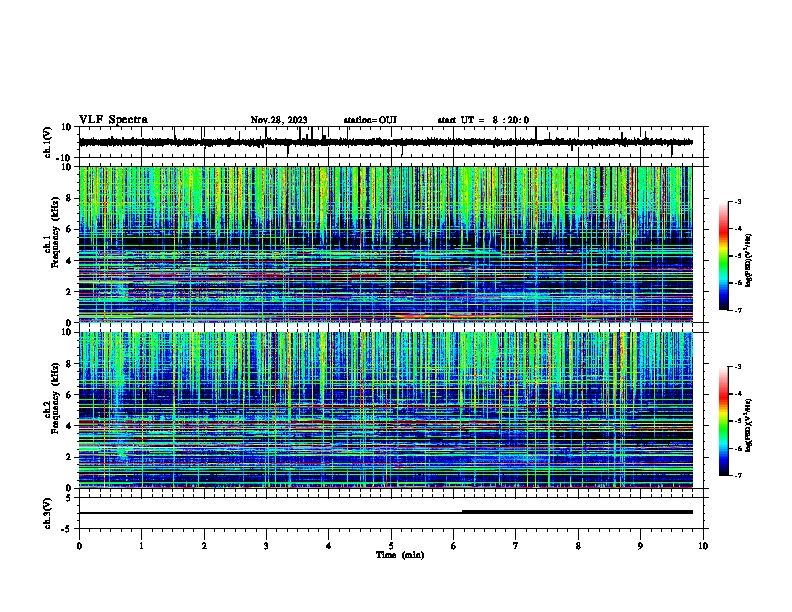
Task: Click inside the ch.1 spectrogram plot
Action: [386, 244]
